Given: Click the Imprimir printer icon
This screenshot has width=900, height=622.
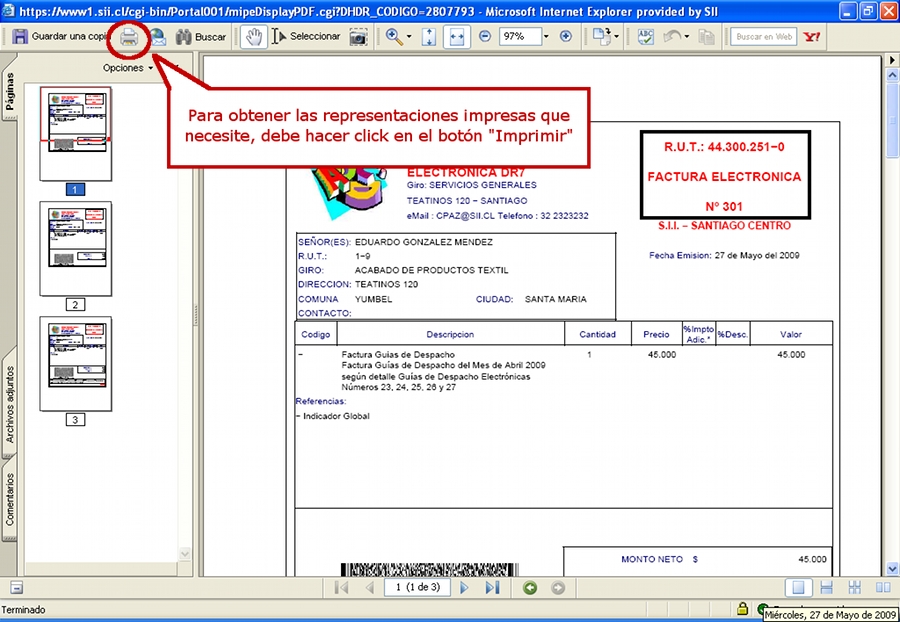Looking at the screenshot, I should pyautogui.click(x=129, y=38).
